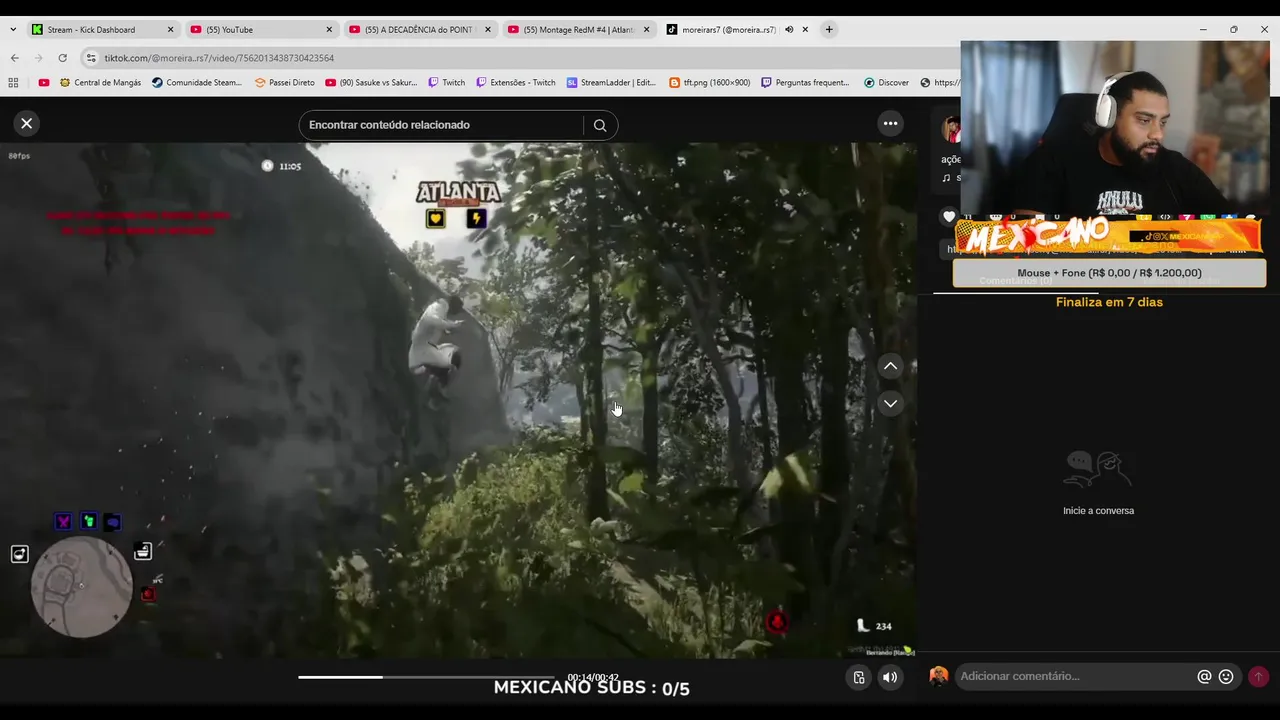This screenshot has height=720, width=1280.
Task: Open 'StreamLadder | Edit...' bookmark
Action: click(x=611, y=83)
